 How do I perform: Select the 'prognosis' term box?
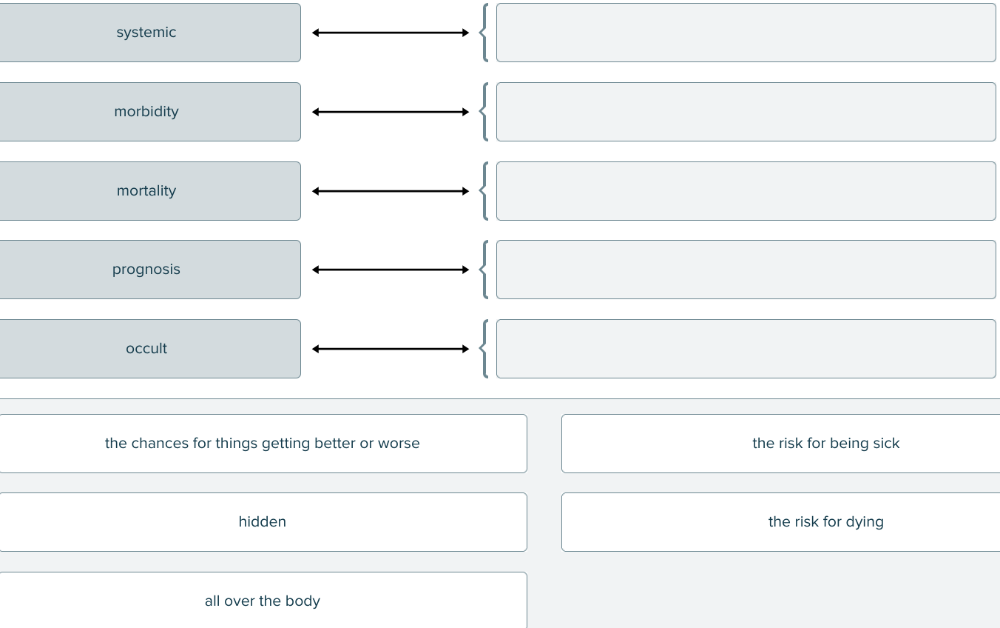pyautogui.click(x=148, y=270)
